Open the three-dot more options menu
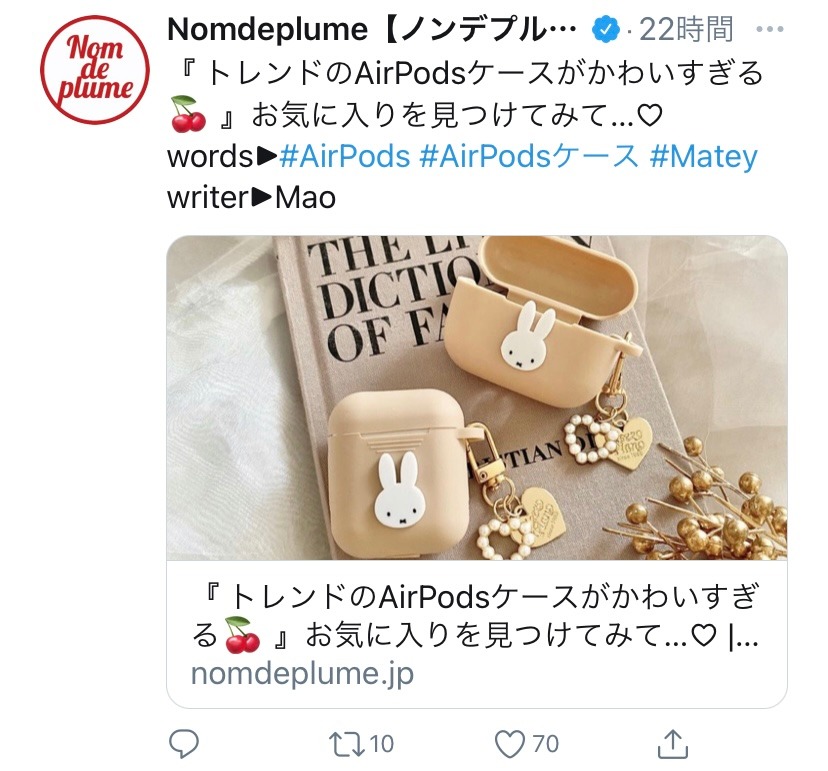 pyautogui.click(x=769, y=29)
